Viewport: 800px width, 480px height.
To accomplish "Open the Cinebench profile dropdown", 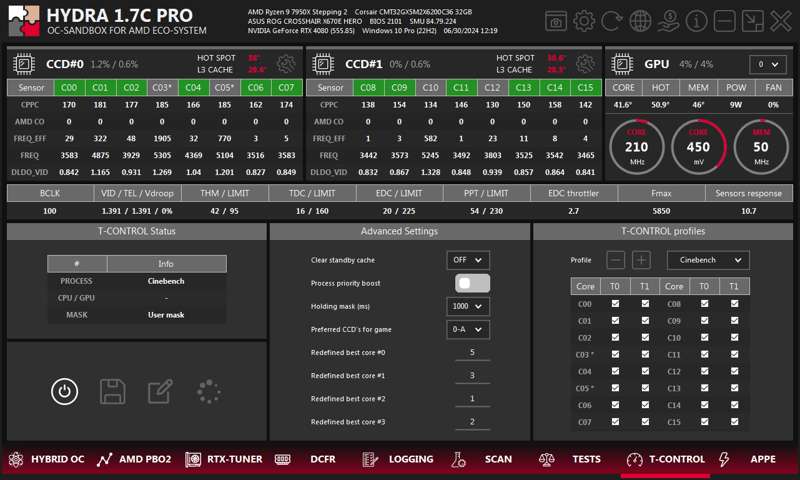I will point(707,260).
